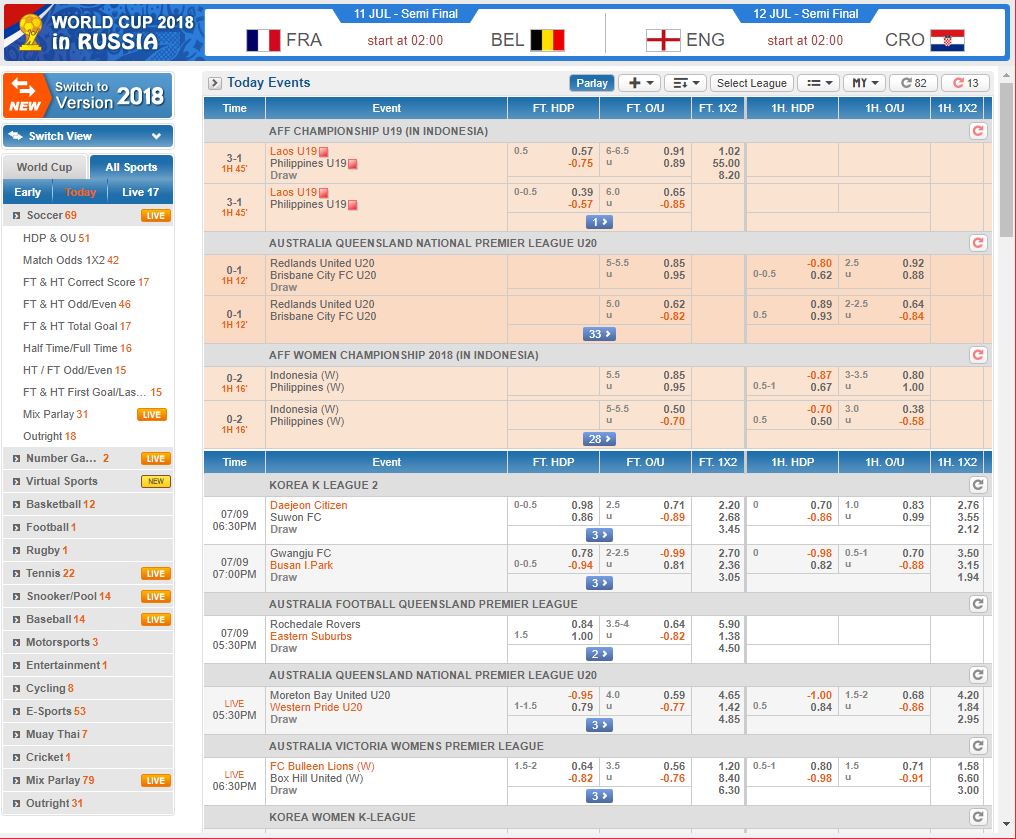Open the Select League picker

coord(751,83)
